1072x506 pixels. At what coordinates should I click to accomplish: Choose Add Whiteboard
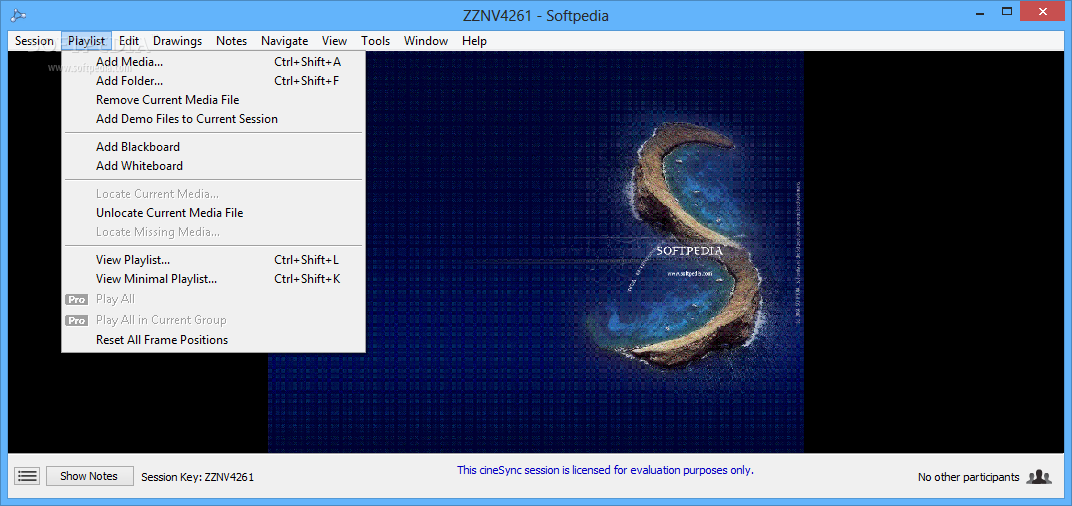tap(213, 166)
